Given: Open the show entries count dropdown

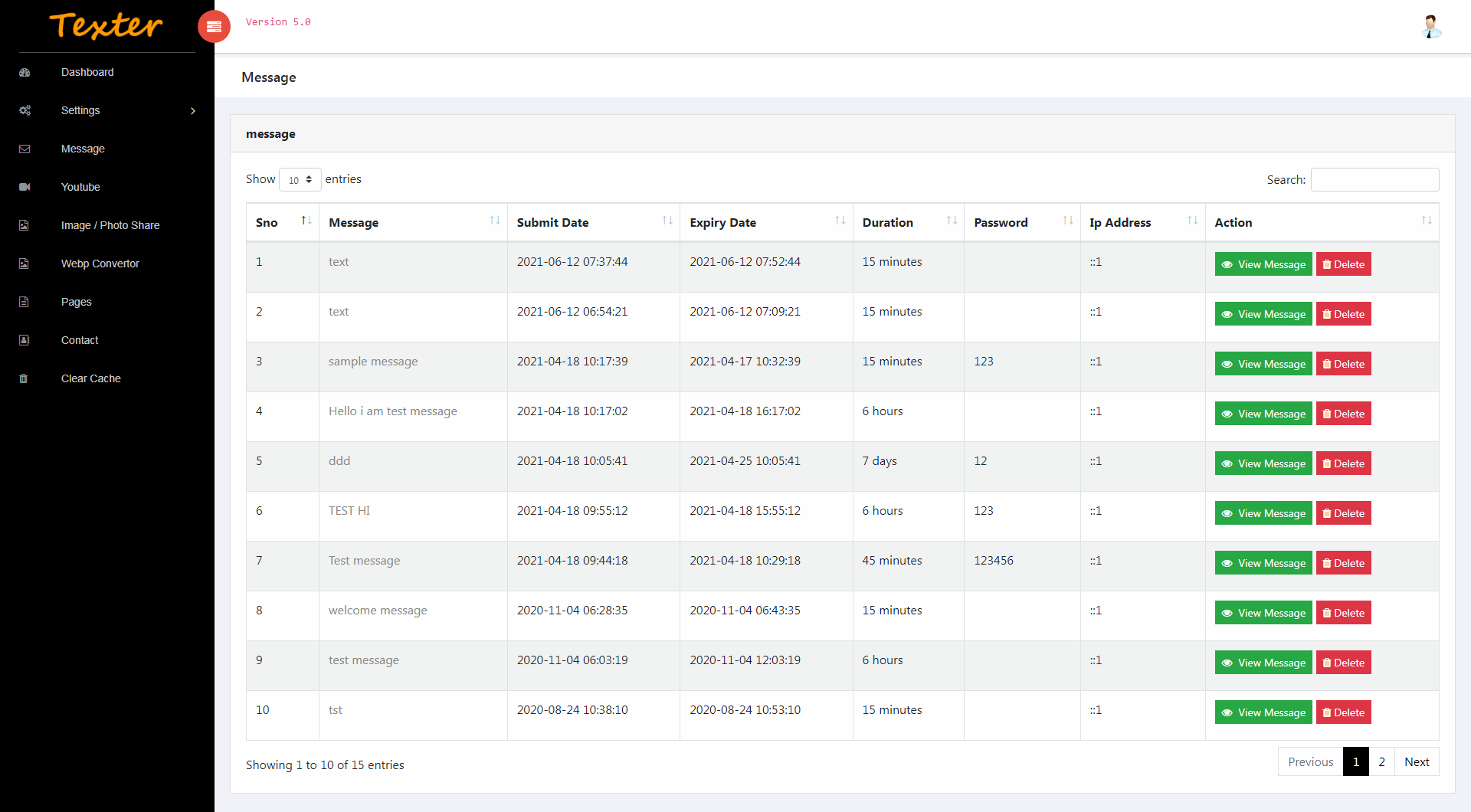Looking at the screenshot, I should [300, 180].
